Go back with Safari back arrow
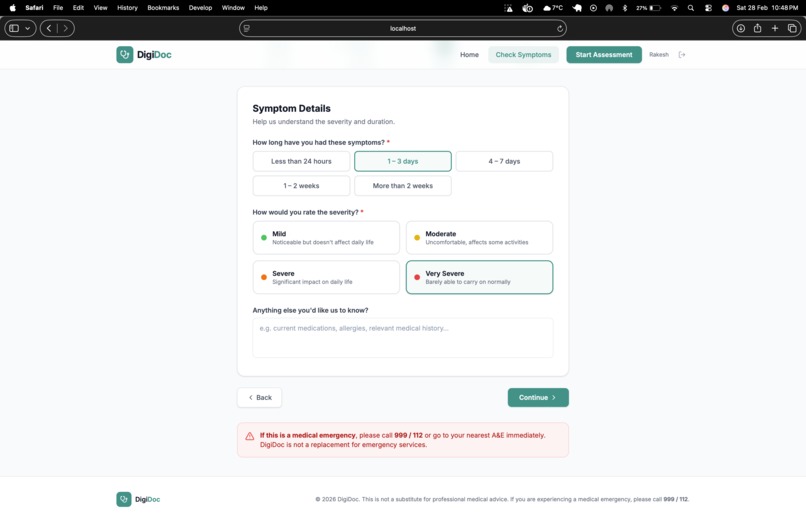Image resolution: width=806 pixels, height=522 pixels. coord(49,28)
